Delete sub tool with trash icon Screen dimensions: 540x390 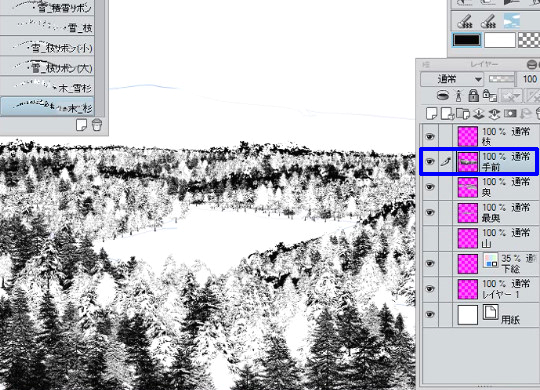click(x=97, y=124)
